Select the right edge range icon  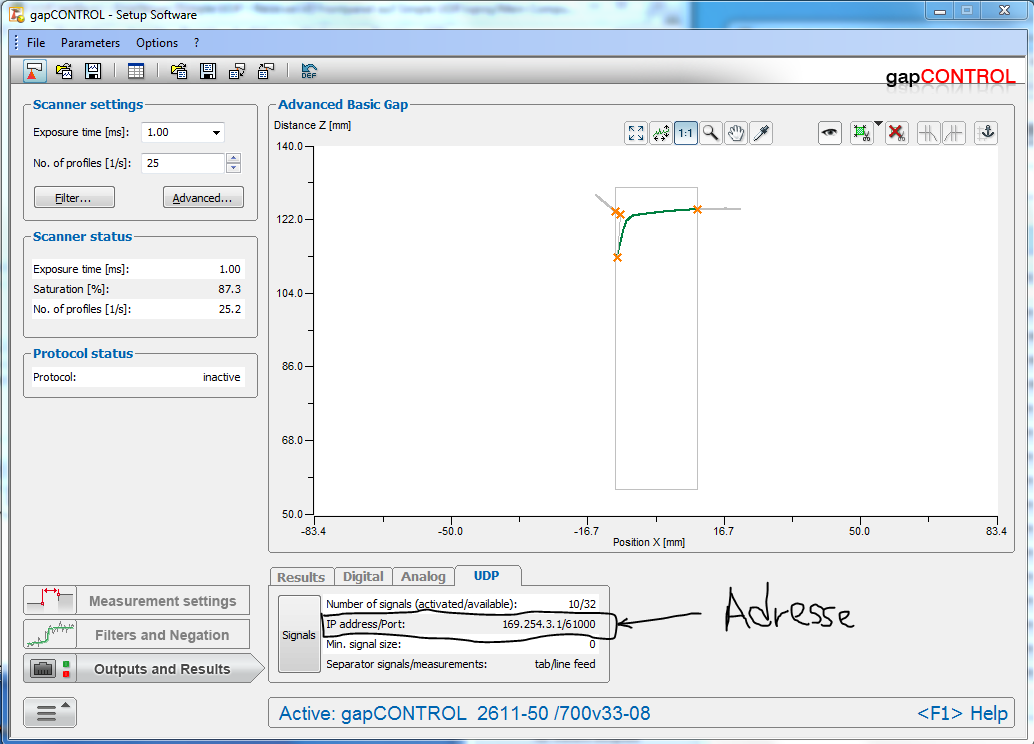954,133
